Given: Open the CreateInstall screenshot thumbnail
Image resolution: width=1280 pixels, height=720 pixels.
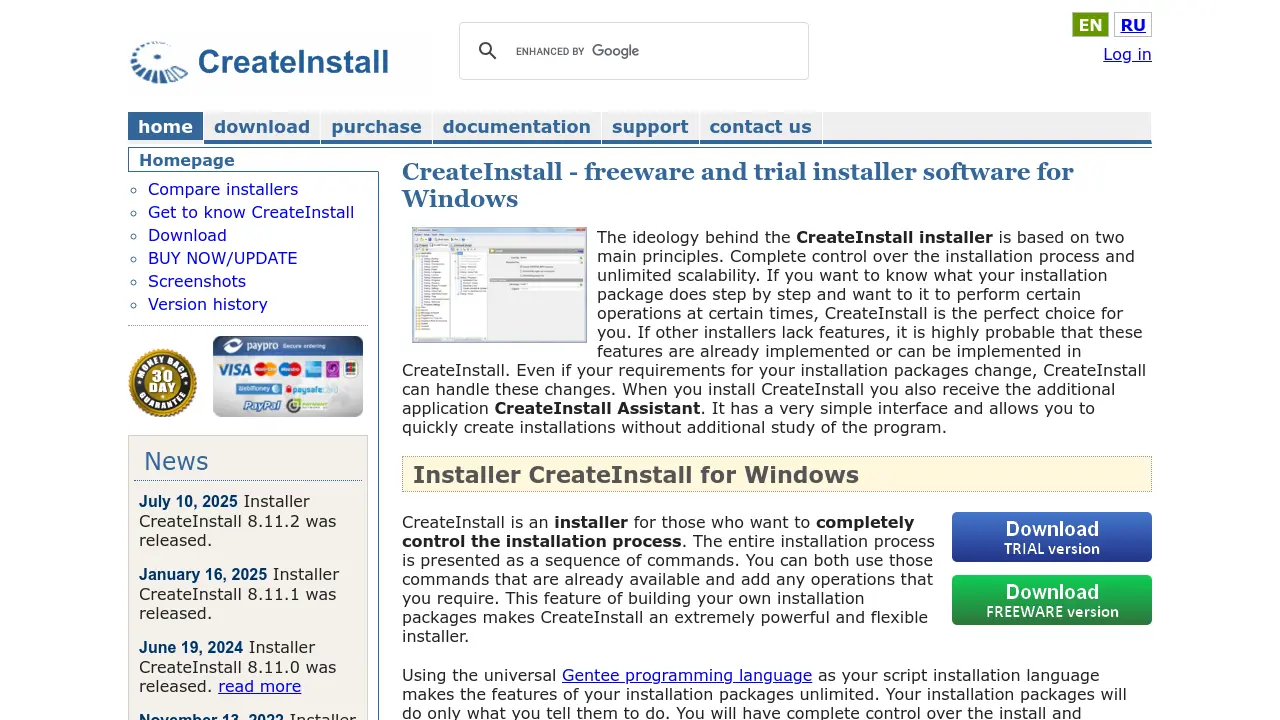Looking at the screenshot, I should (x=499, y=285).
